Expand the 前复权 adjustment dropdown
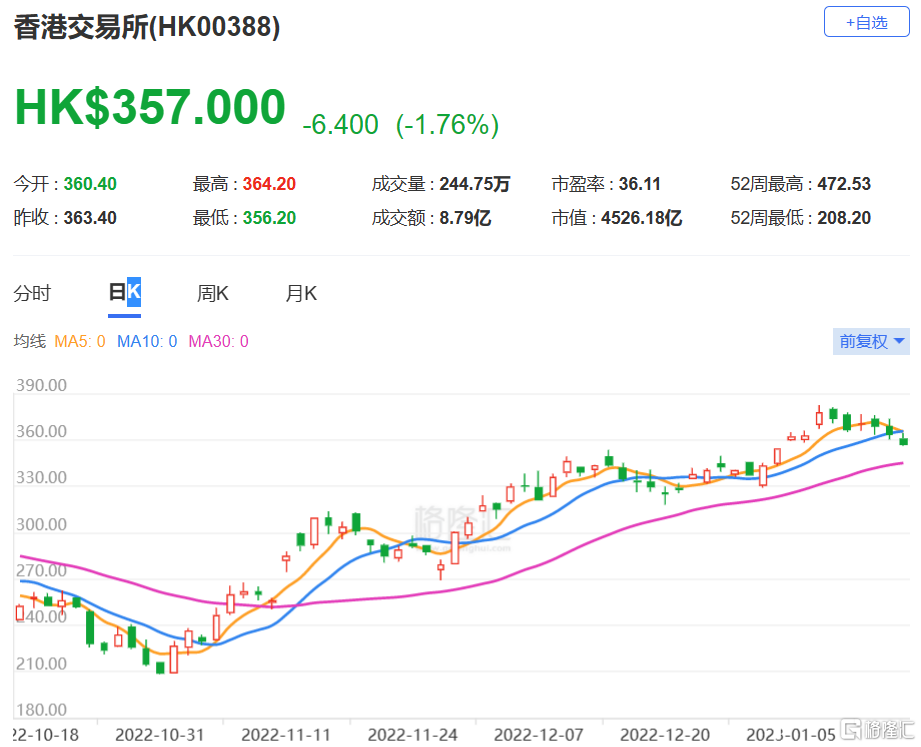This screenshot has width=921, height=747. pyautogui.click(x=871, y=341)
